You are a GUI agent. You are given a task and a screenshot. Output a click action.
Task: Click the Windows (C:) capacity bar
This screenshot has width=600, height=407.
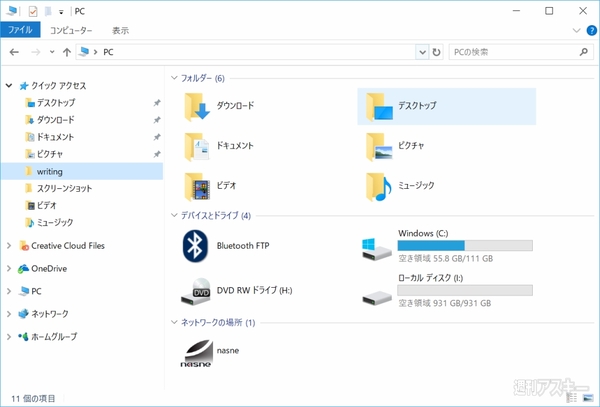tap(465, 246)
